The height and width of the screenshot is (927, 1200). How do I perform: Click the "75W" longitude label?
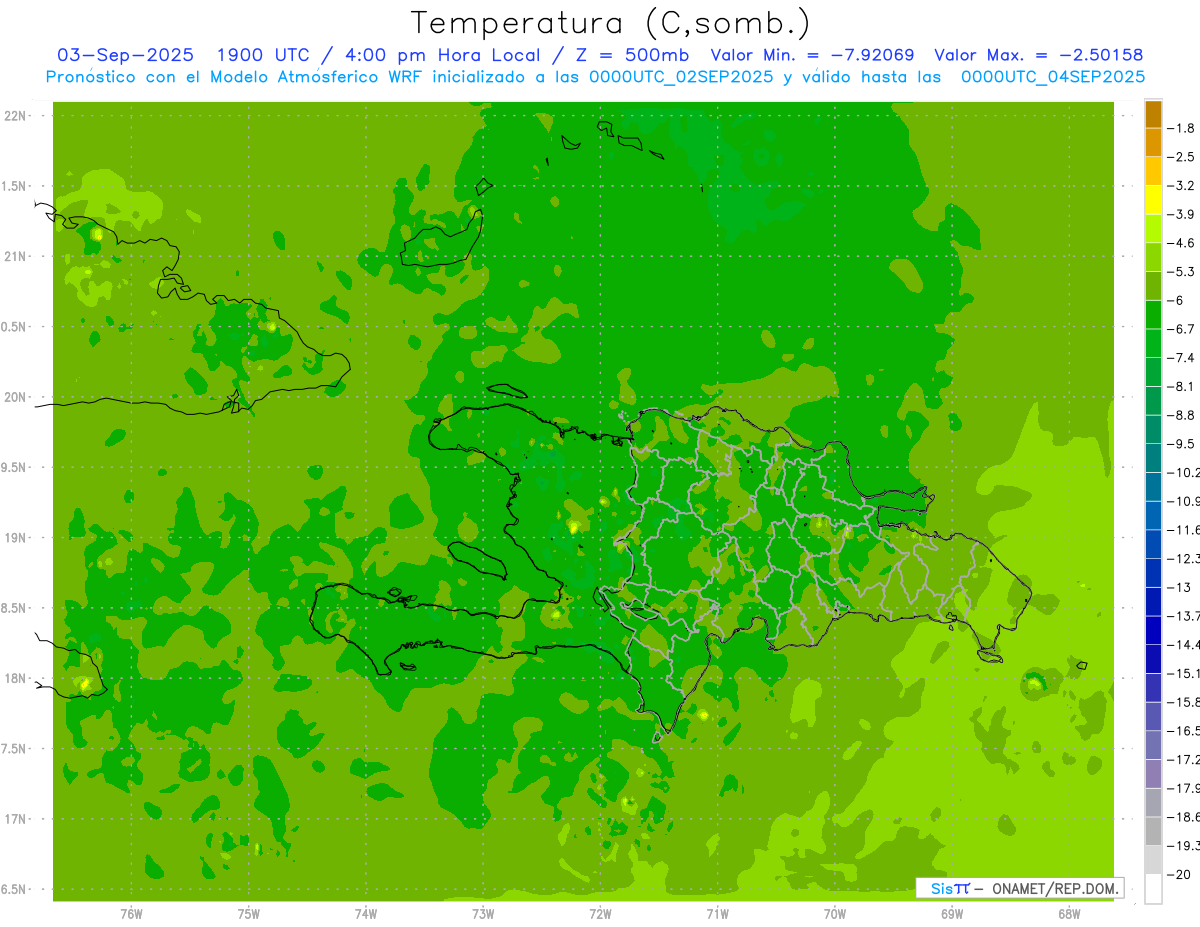(x=248, y=914)
